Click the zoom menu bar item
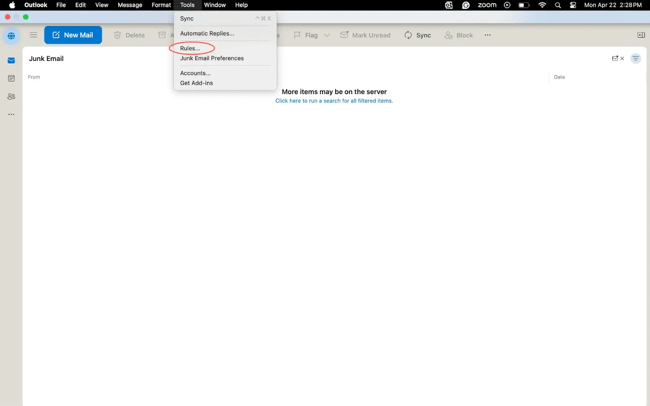 pos(487,5)
